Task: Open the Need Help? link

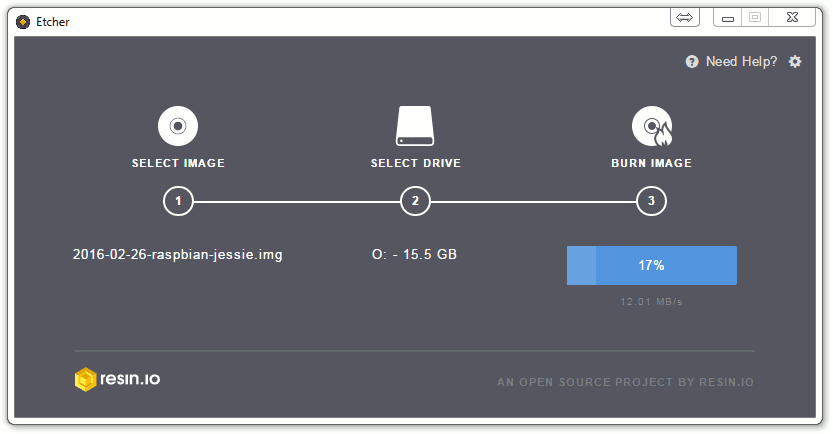Action: (x=741, y=62)
